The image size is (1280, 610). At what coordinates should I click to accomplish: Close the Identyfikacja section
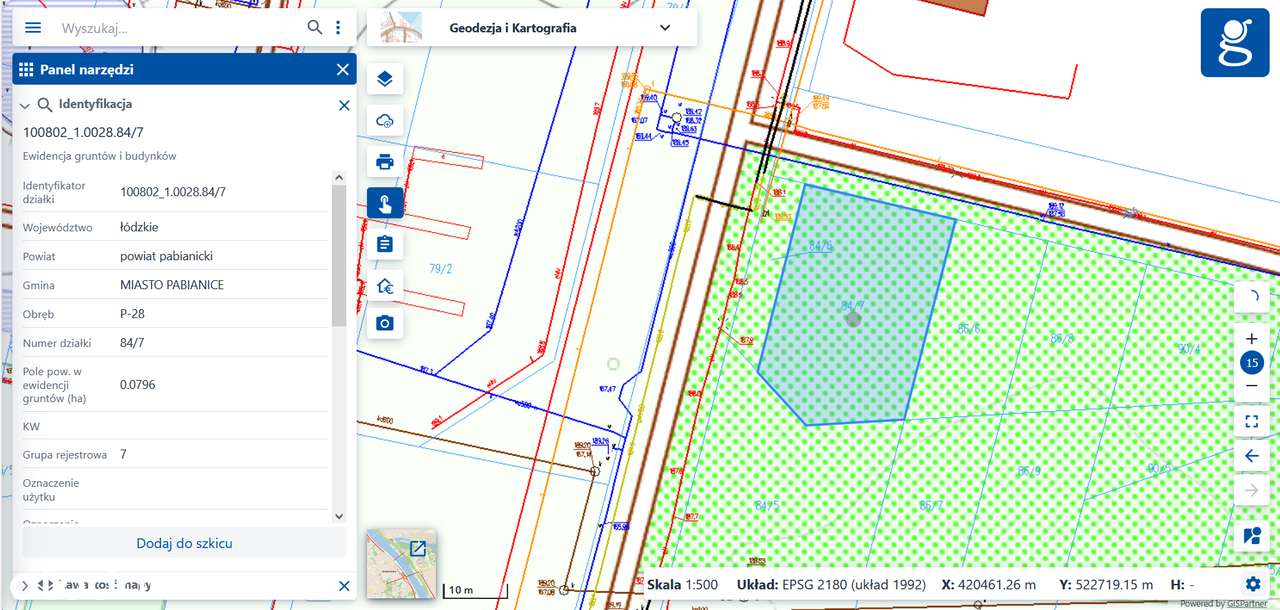[344, 104]
